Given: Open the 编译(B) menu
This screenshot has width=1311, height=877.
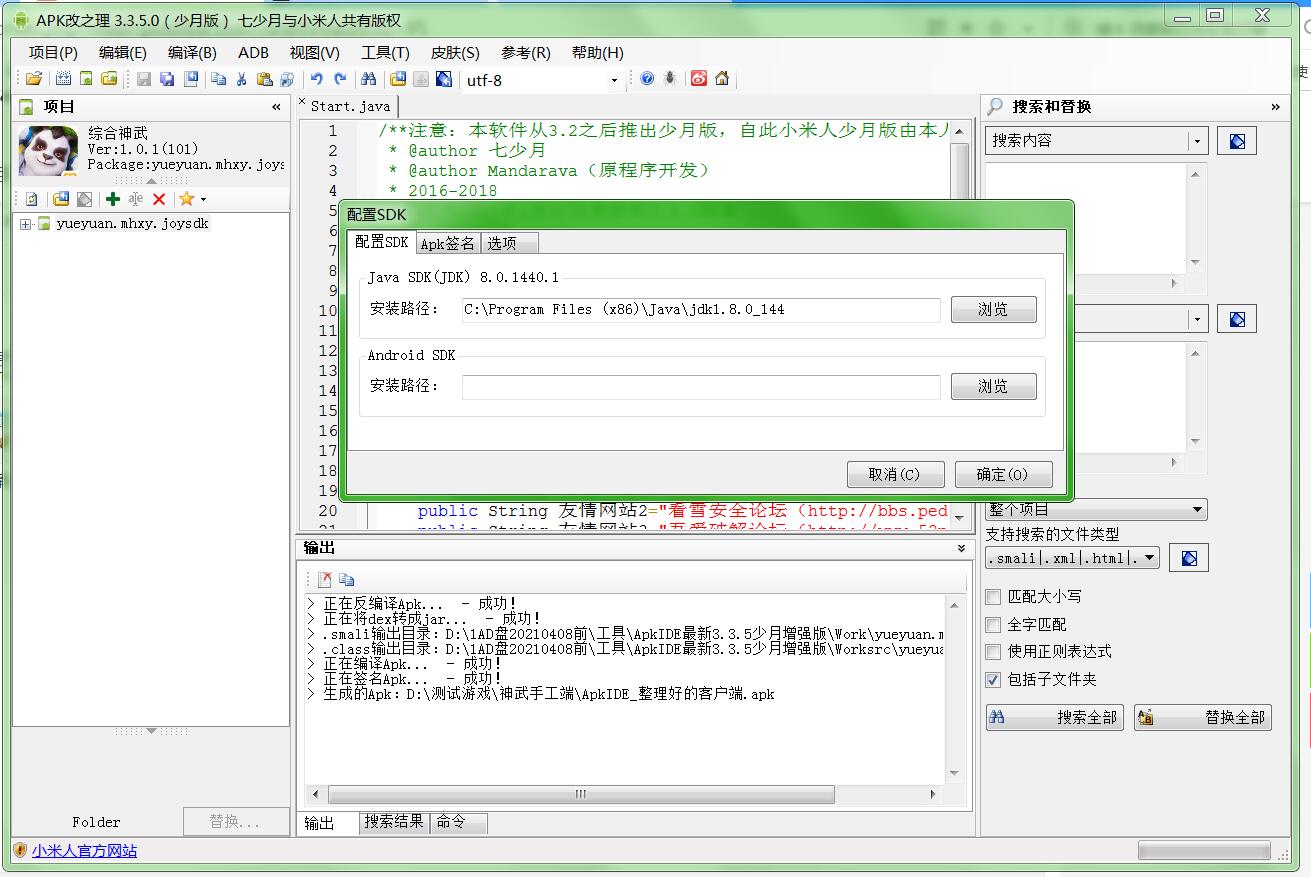Looking at the screenshot, I should 192,53.
